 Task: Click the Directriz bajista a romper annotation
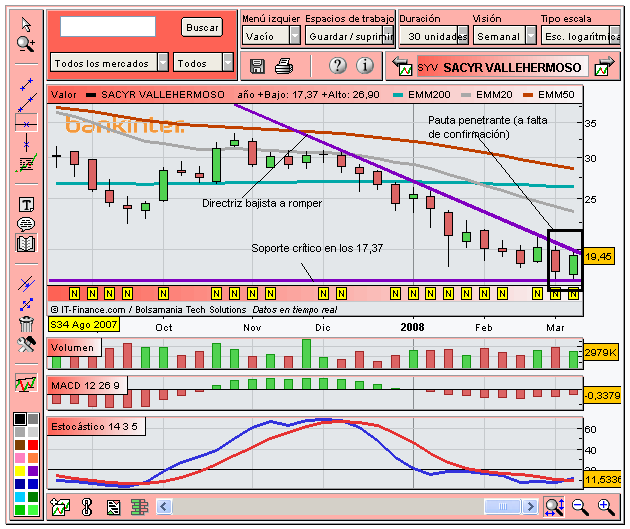coord(262,203)
